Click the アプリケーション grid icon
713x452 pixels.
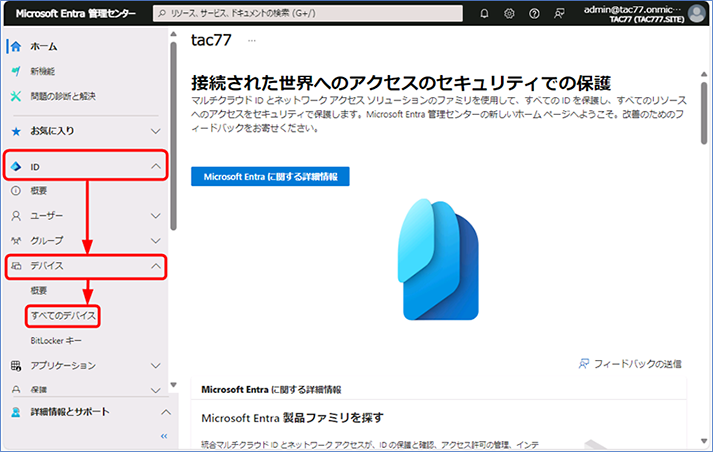click(x=16, y=366)
